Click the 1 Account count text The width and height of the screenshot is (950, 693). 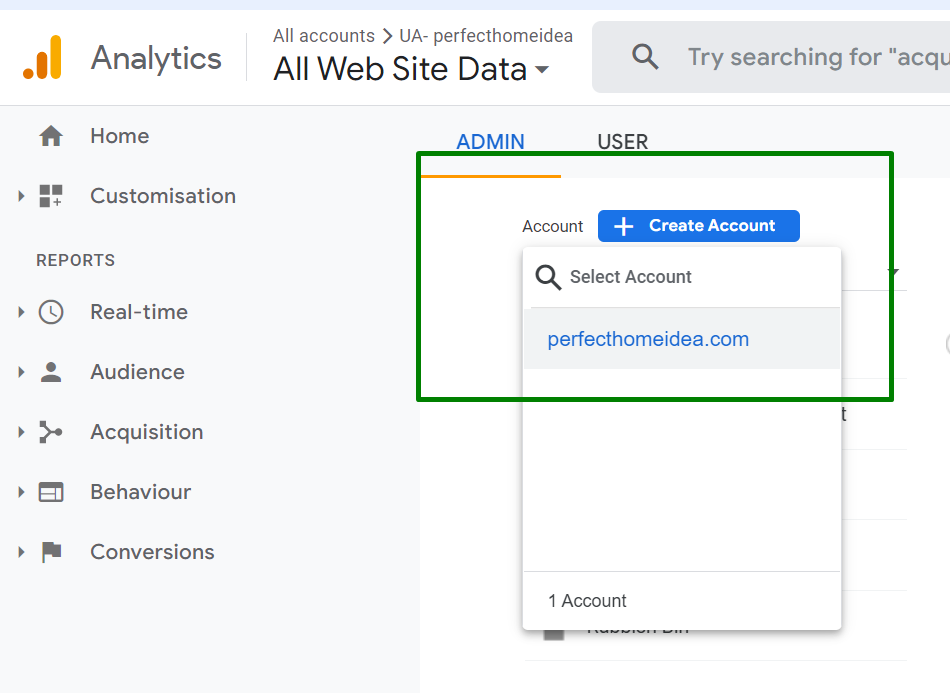[x=587, y=601]
